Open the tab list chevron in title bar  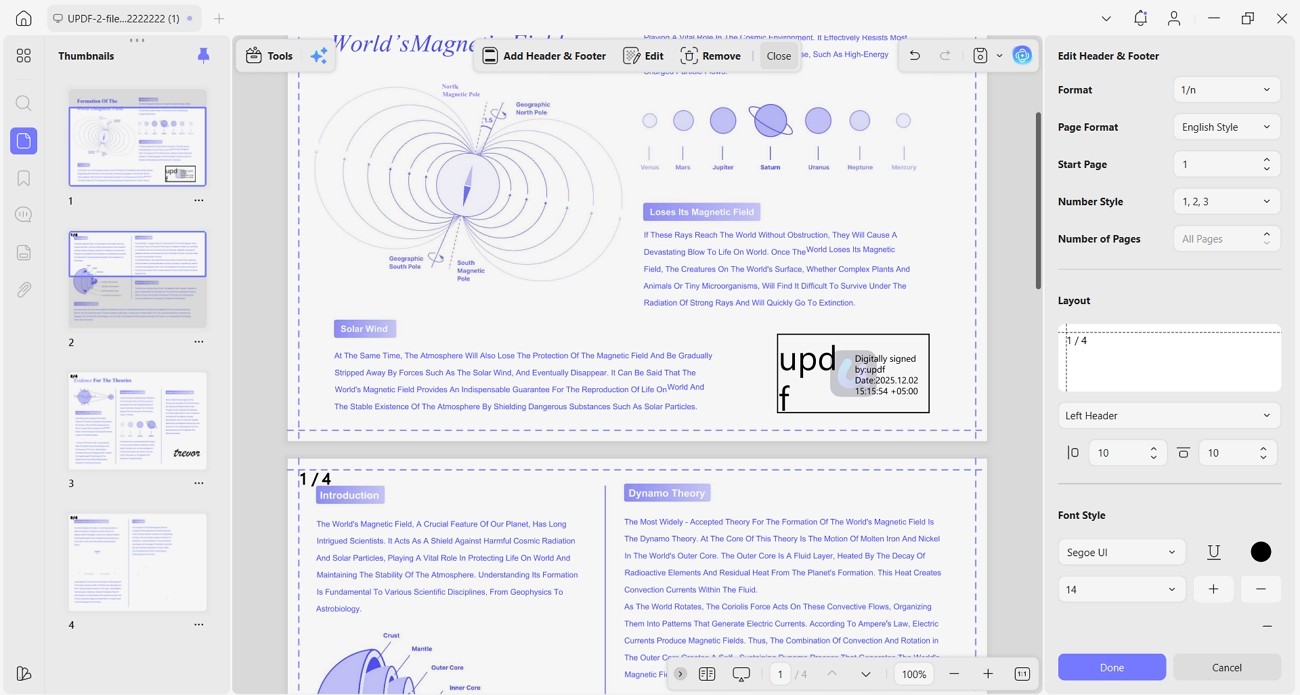(1106, 18)
